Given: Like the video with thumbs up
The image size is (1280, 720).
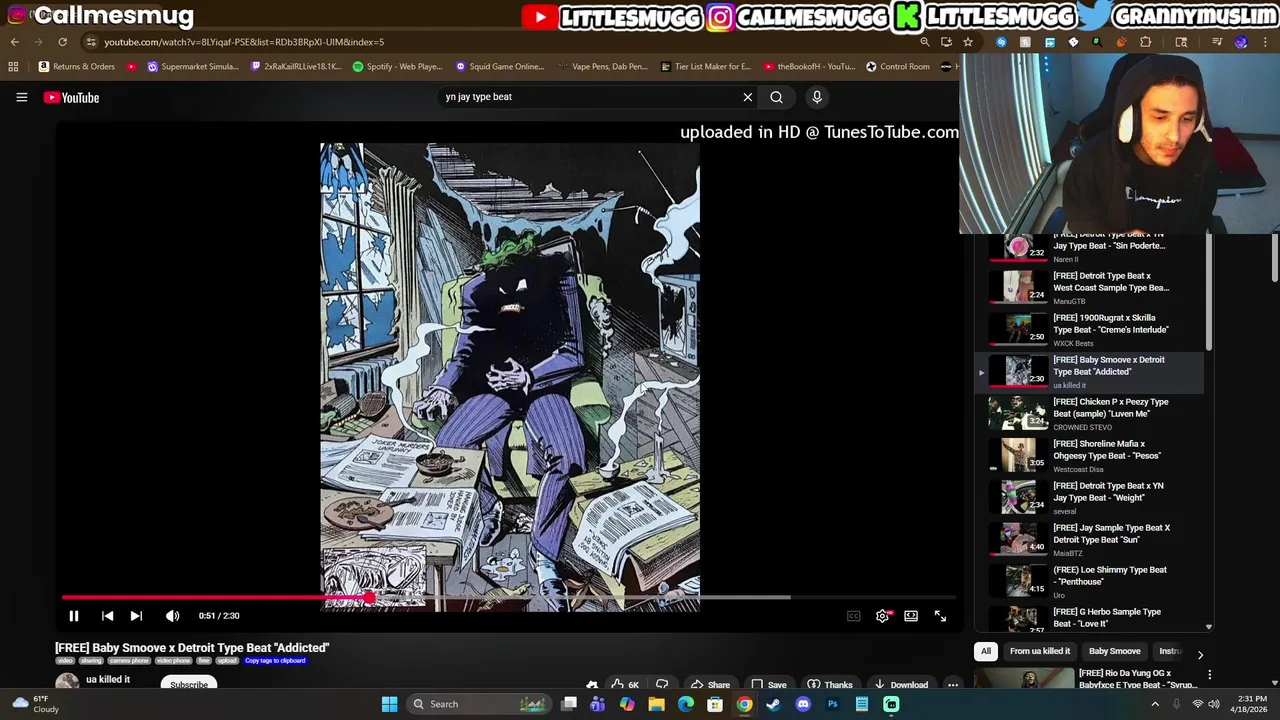Looking at the screenshot, I should tap(625, 685).
